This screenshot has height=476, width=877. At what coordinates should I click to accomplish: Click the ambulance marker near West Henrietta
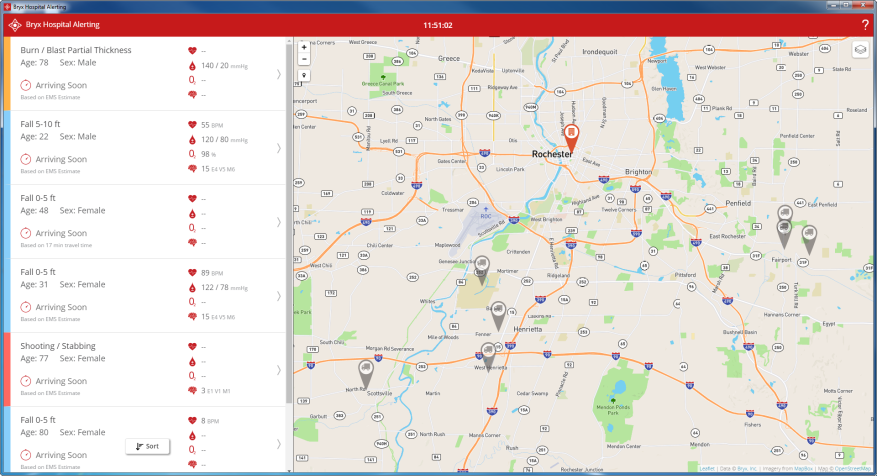(x=488, y=352)
